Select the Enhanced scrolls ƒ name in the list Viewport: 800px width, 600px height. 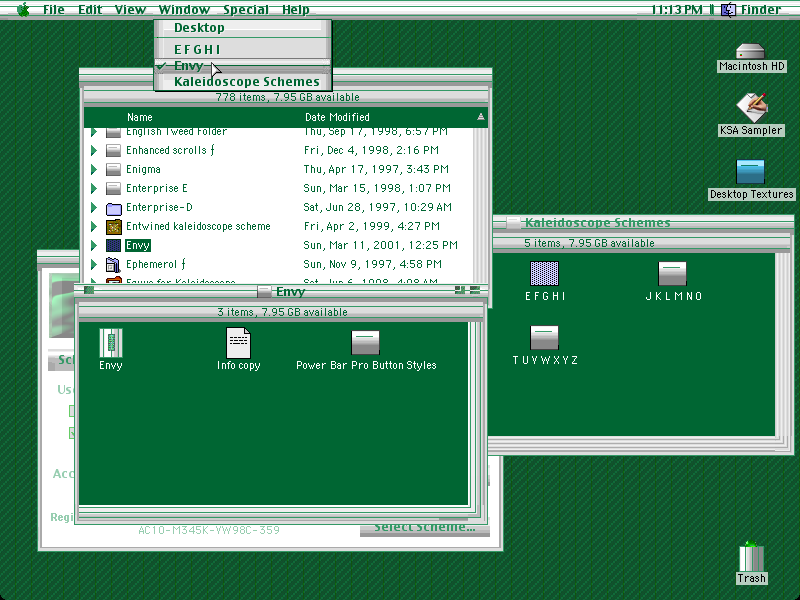tap(170, 151)
